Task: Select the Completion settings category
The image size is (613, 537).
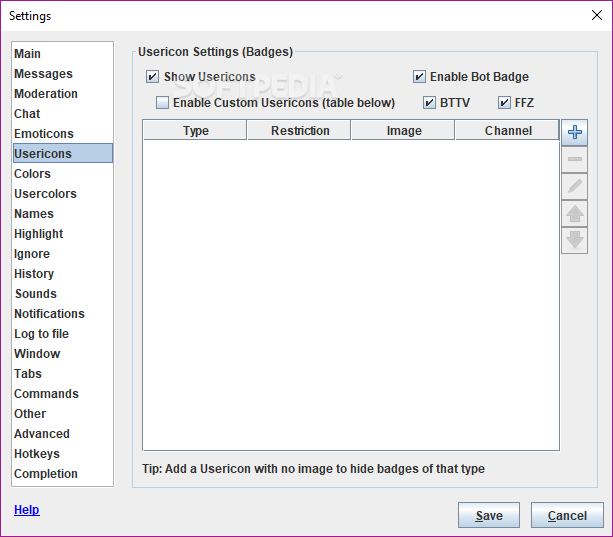Action: coord(63,473)
